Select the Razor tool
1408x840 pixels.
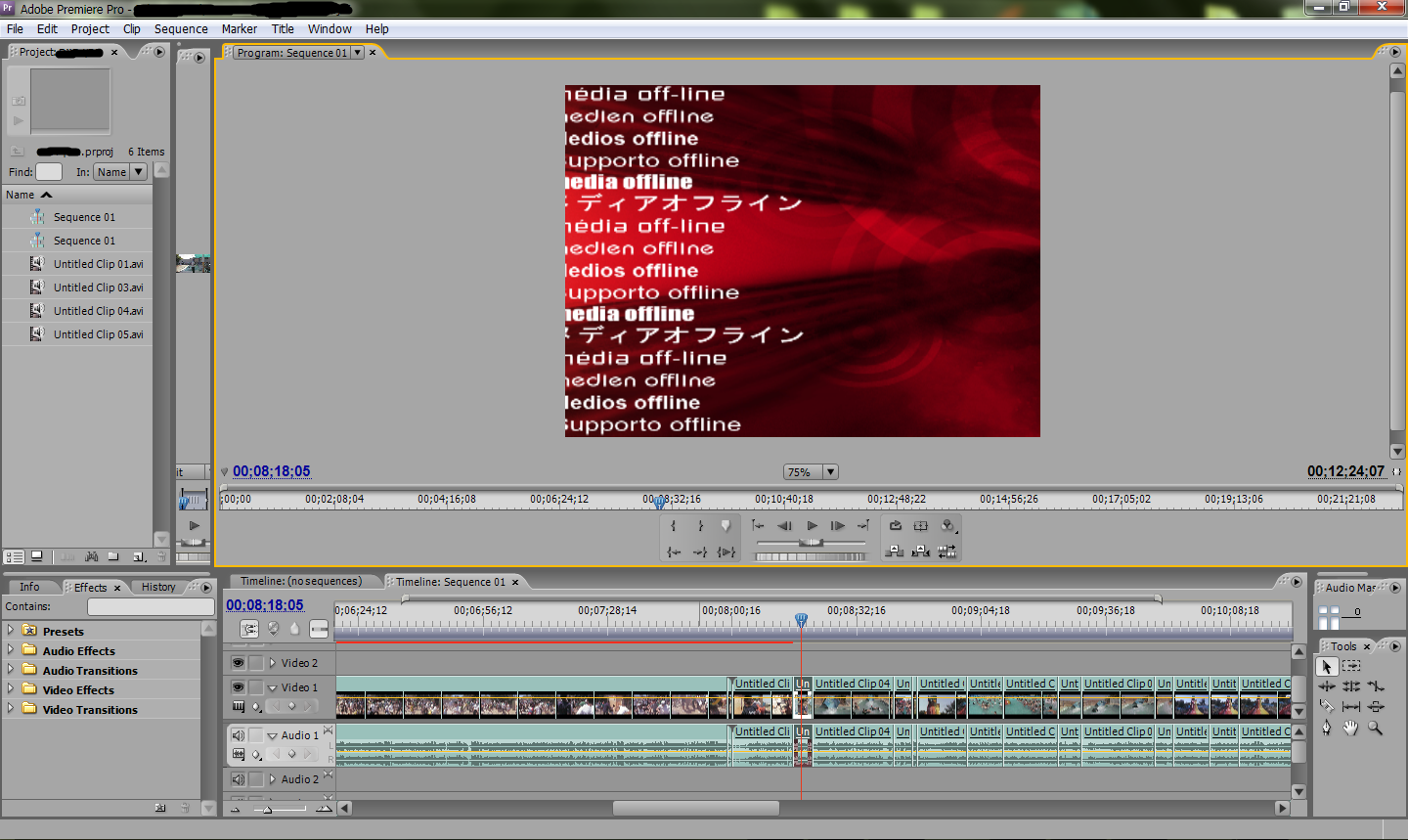tap(1327, 706)
